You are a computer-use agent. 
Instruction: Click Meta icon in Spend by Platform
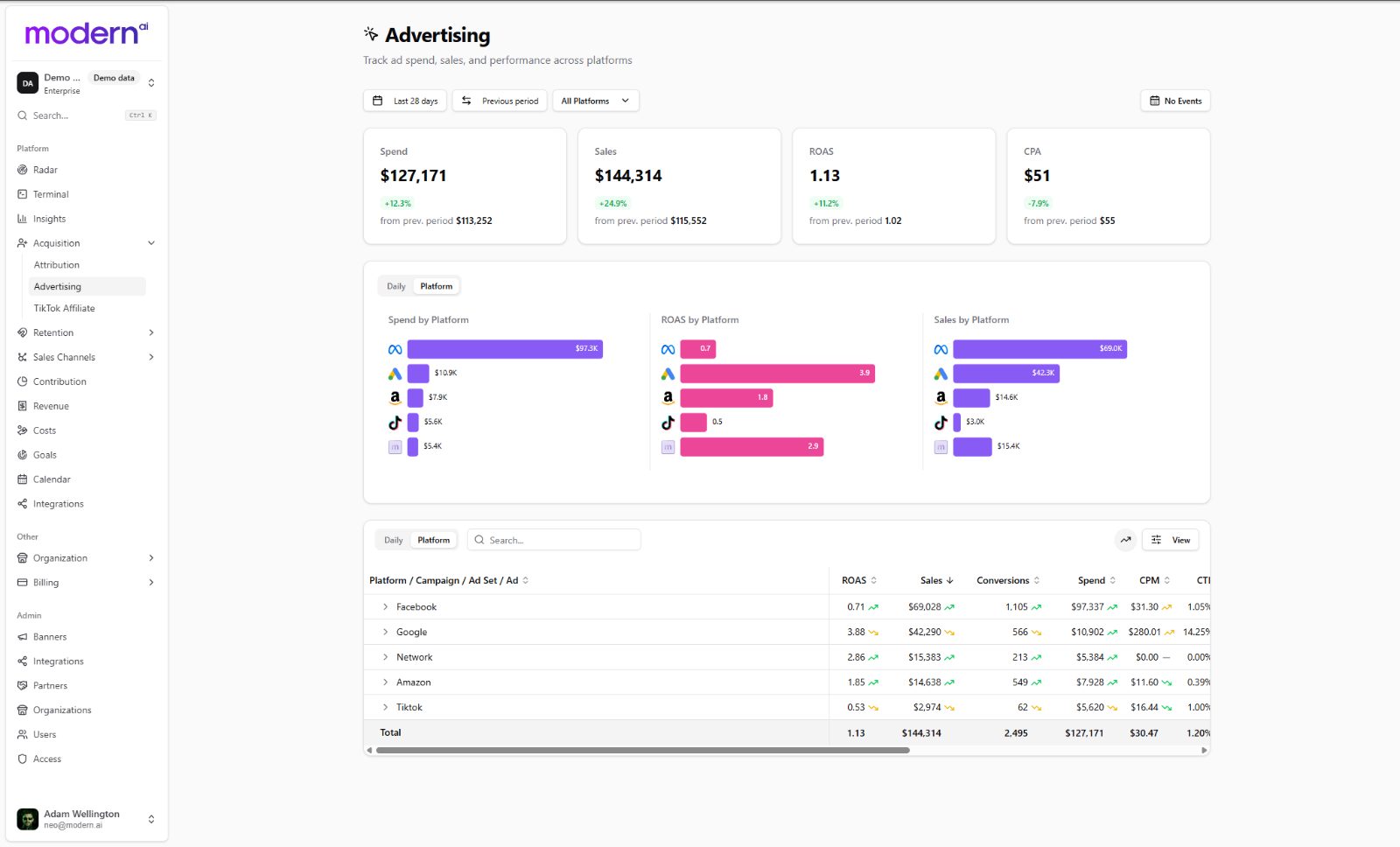(395, 349)
